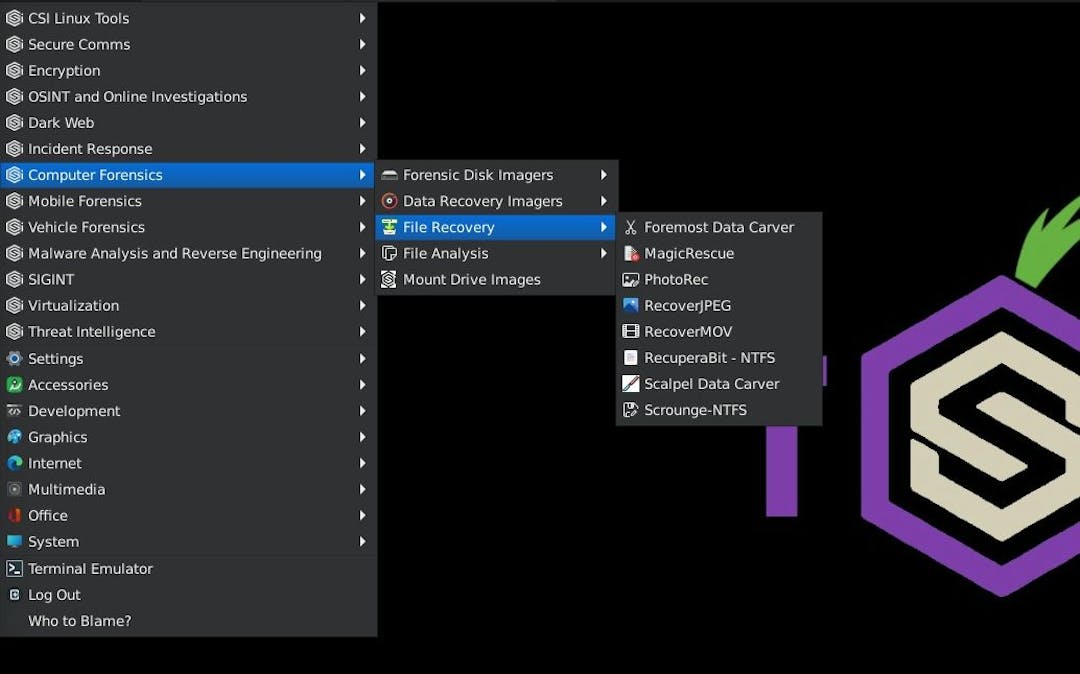The image size is (1080, 674).
Task: Expand the File Analysis submenu arrow
Action: (604, 254)
